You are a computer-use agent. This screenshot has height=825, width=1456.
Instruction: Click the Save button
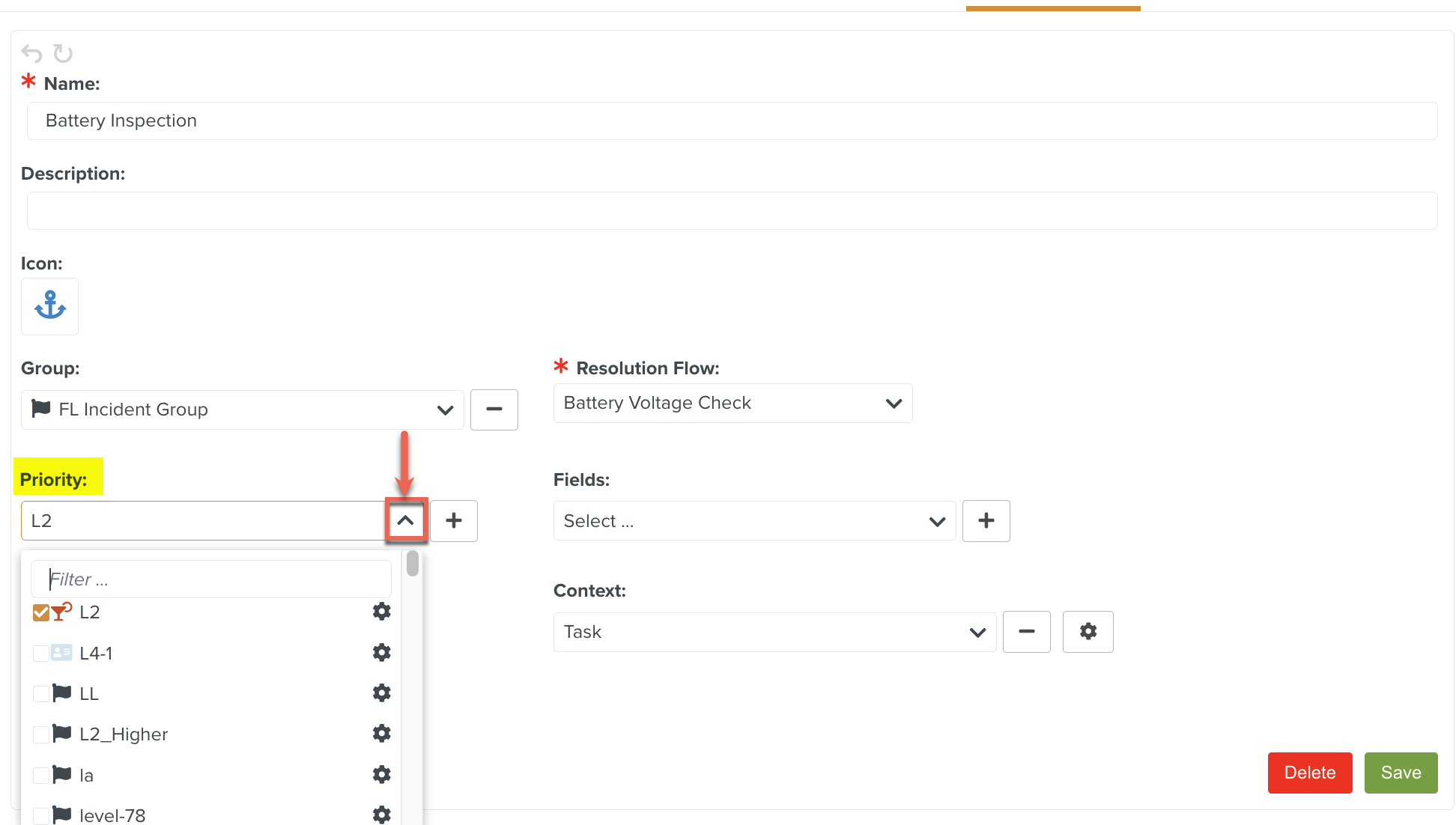click(x=1401, y=772)
